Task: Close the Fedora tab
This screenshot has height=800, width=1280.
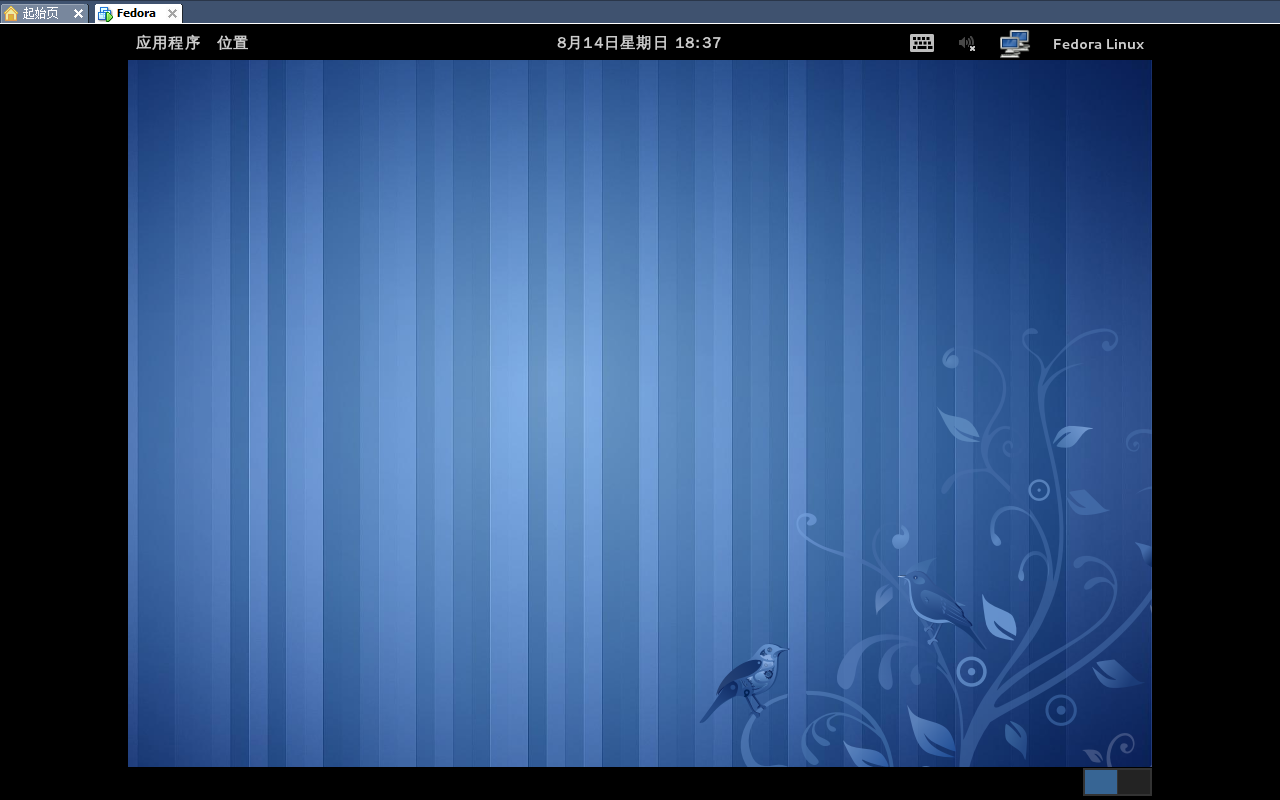Action: click(172, 14)
